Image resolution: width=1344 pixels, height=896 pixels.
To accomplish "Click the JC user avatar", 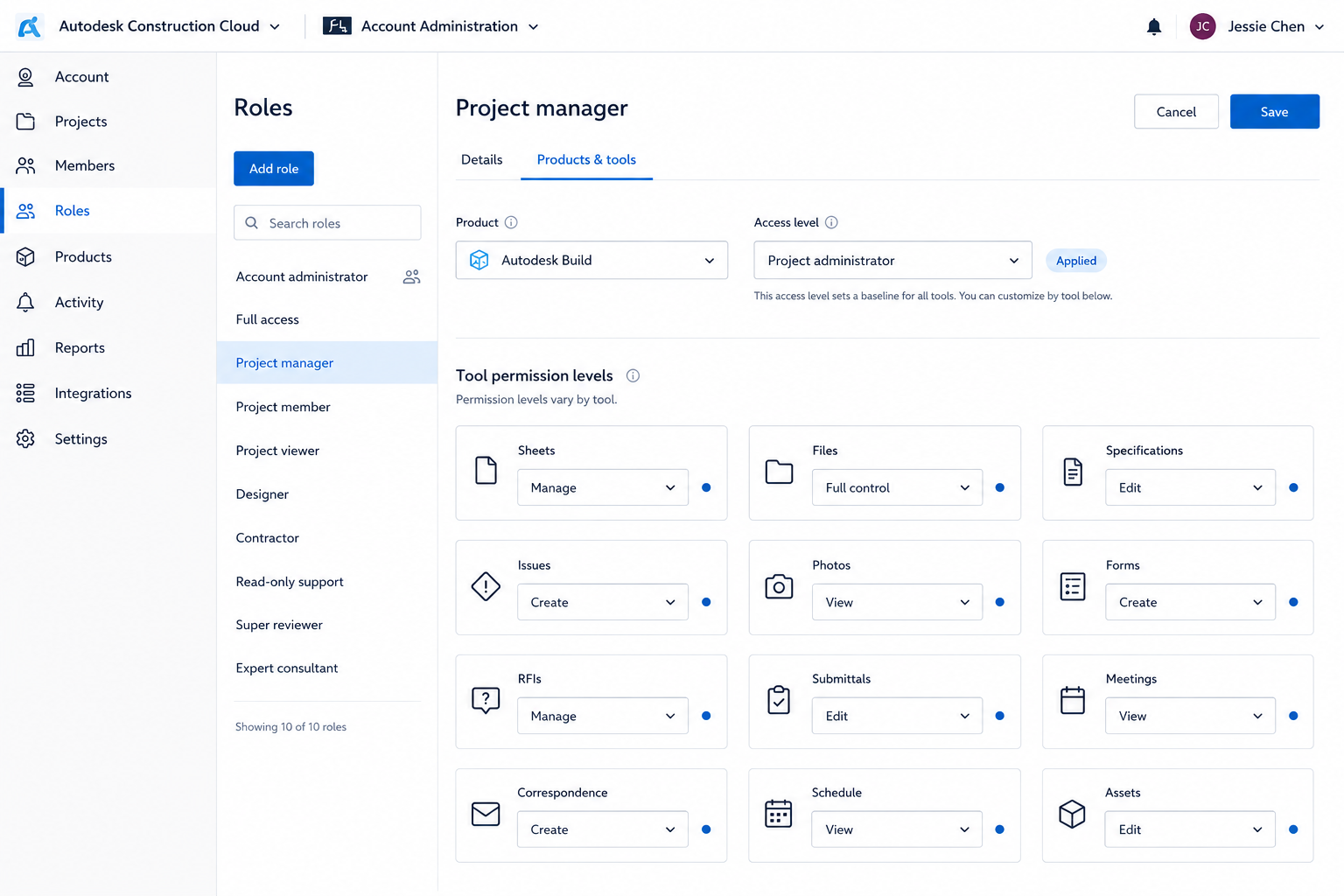I will (1202, 26).
